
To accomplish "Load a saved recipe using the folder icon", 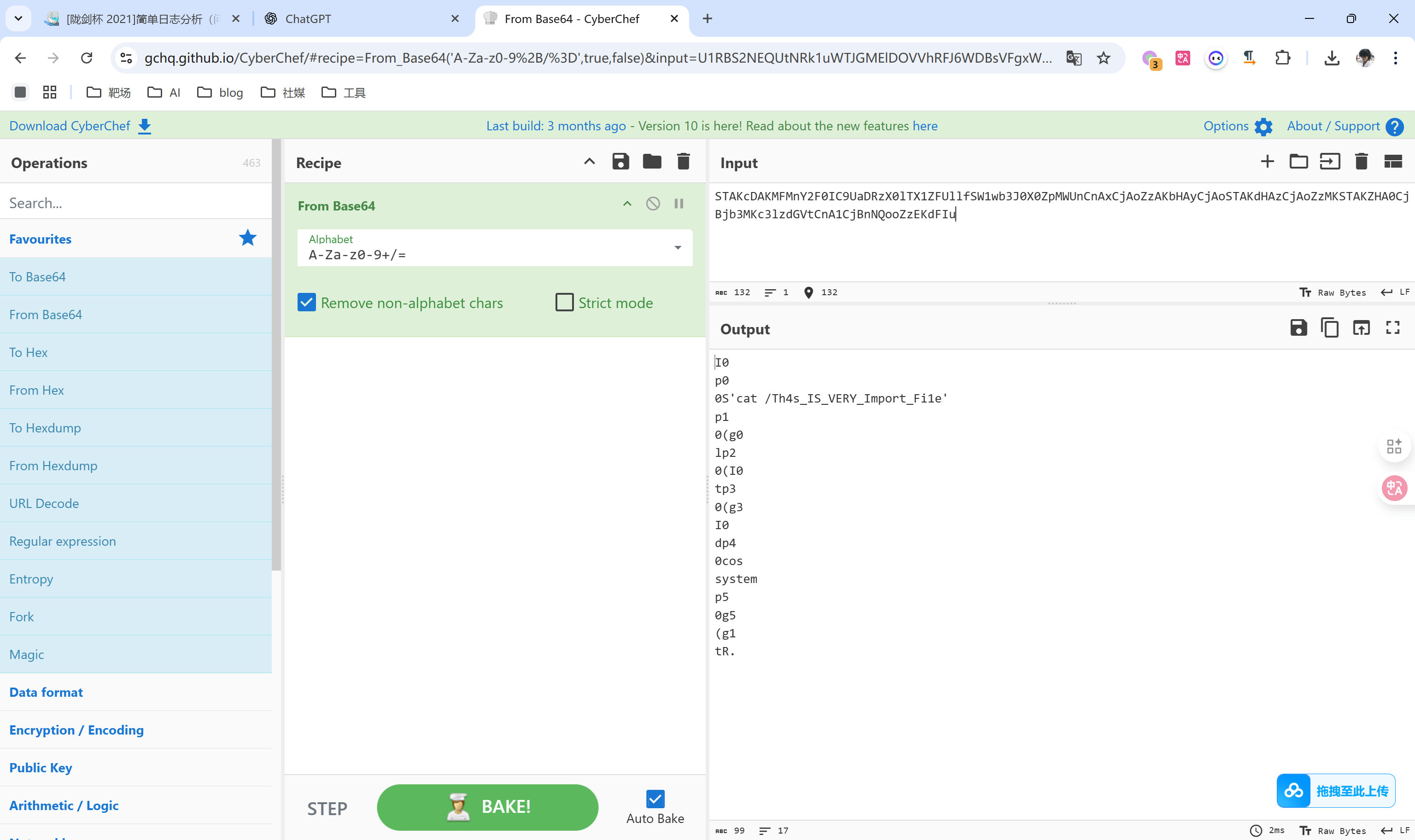I will click(651, 162).
